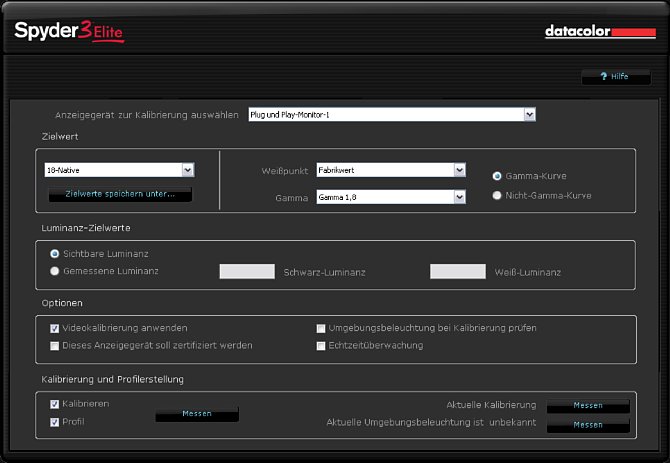
Task: Select the Gamma-Kurve radio option
Action: coord(497,176)
